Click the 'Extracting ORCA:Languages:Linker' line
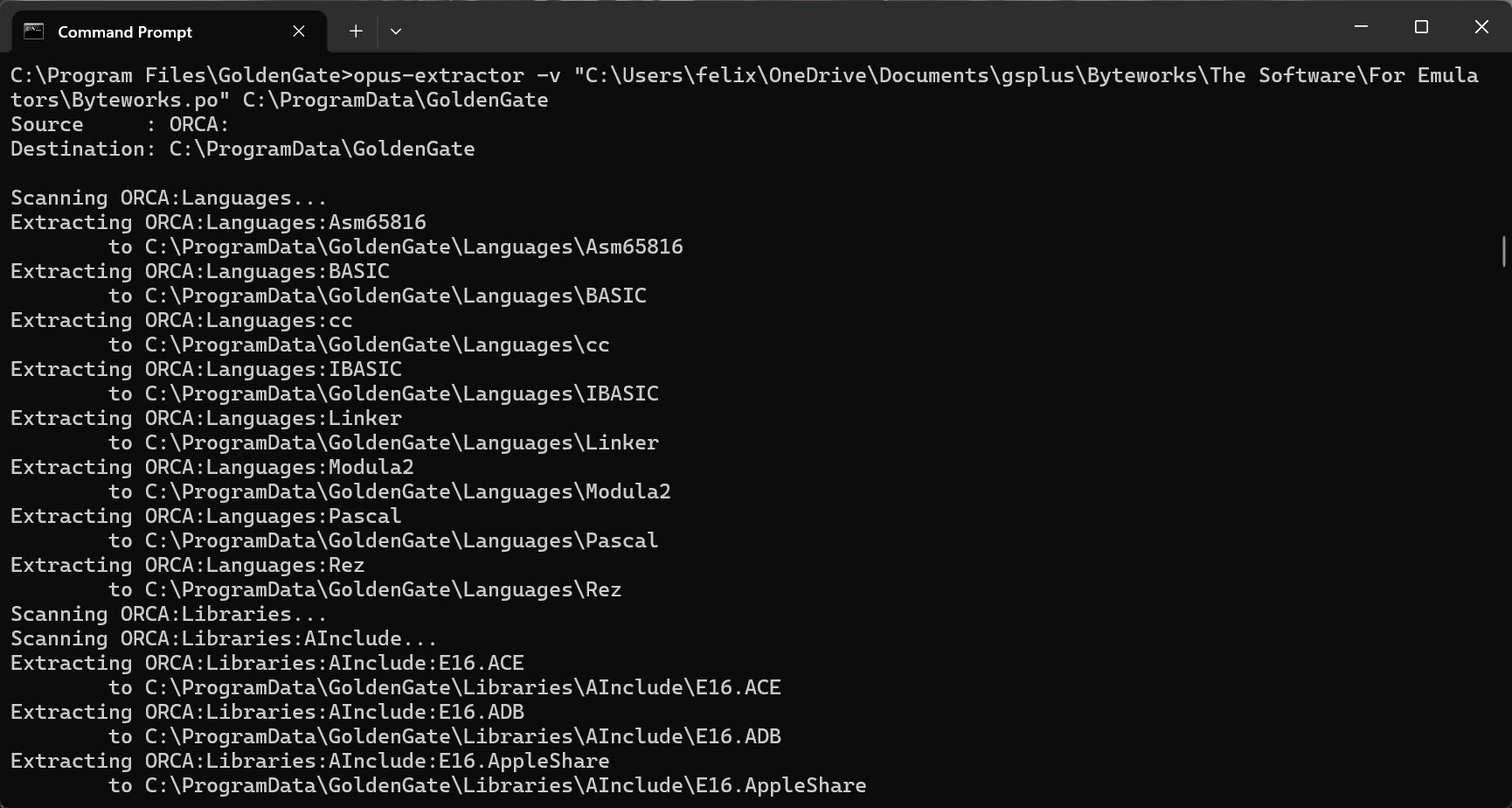The width and height of the screenshot is (1512, 808). click(x=206, y=418)
